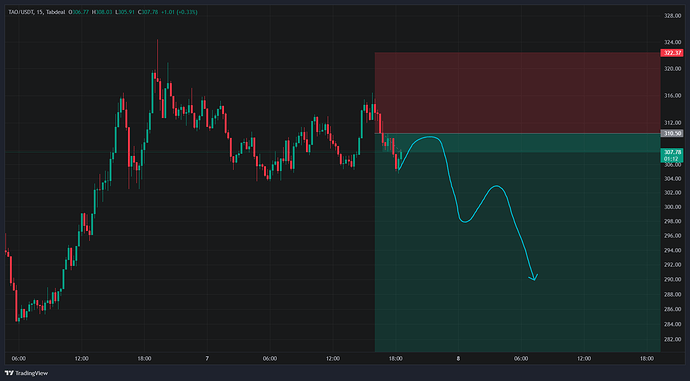The width and height of the screenshot is (690, 381).
Task: Click the 302.00 price axis label
Action: [x=672, y=193]
